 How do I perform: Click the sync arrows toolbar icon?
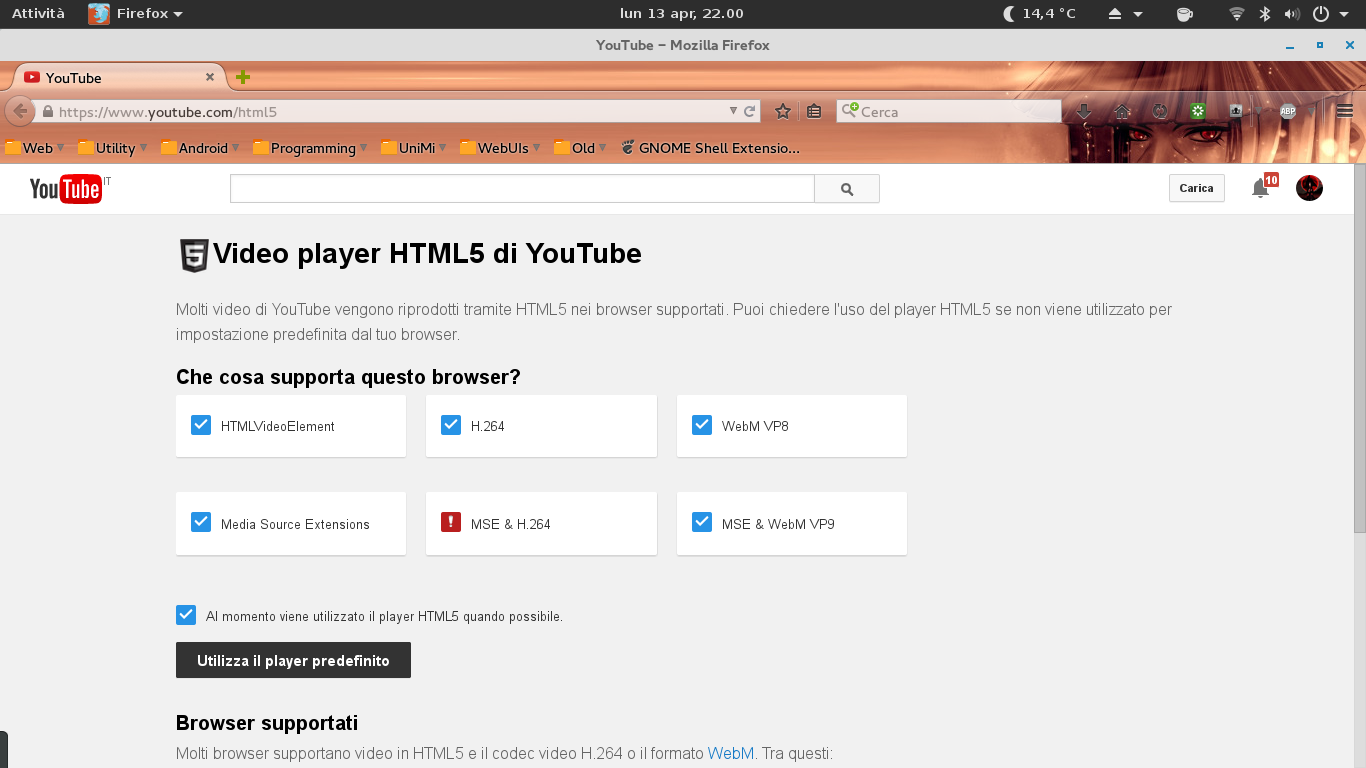click(x=1160, y=112)
